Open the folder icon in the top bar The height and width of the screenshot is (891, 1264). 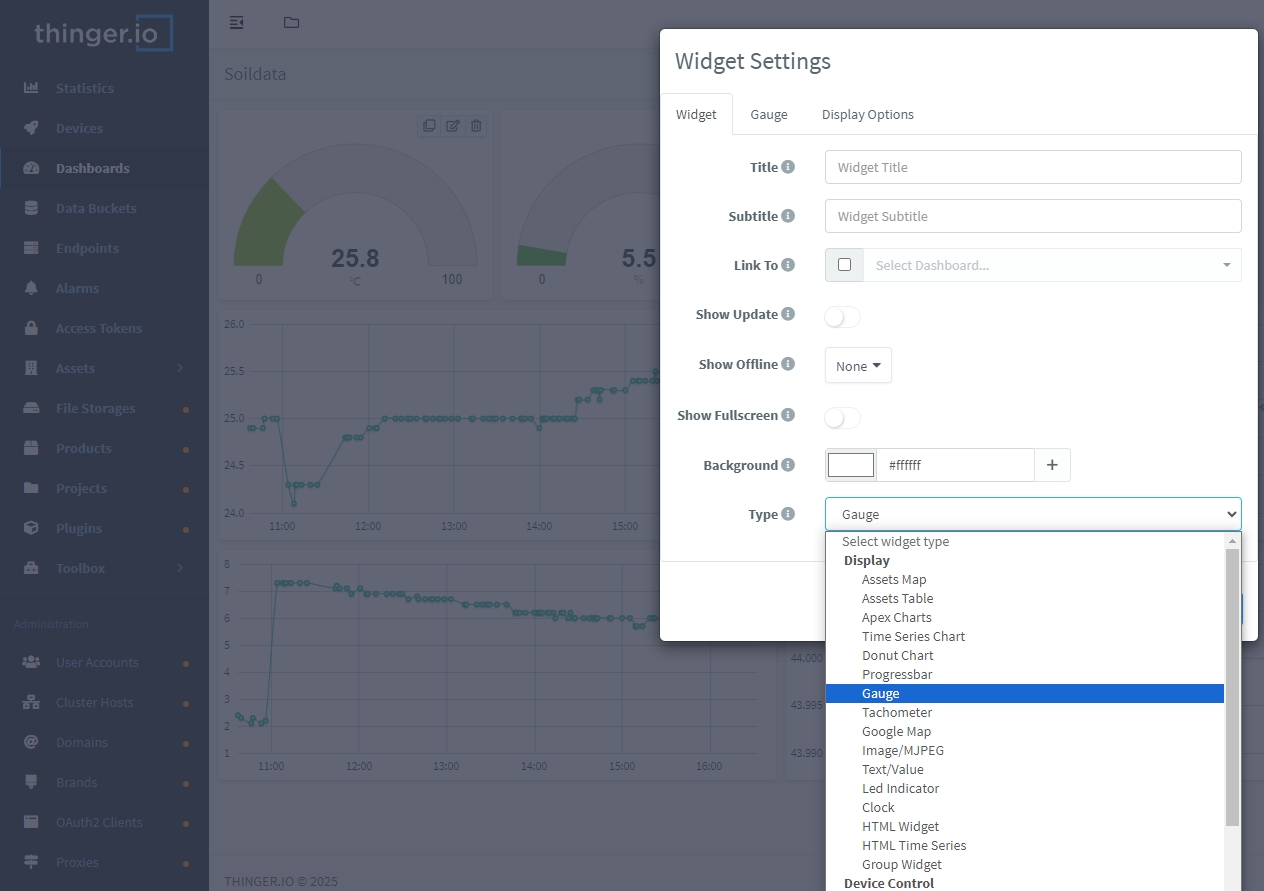click(291, 22)
